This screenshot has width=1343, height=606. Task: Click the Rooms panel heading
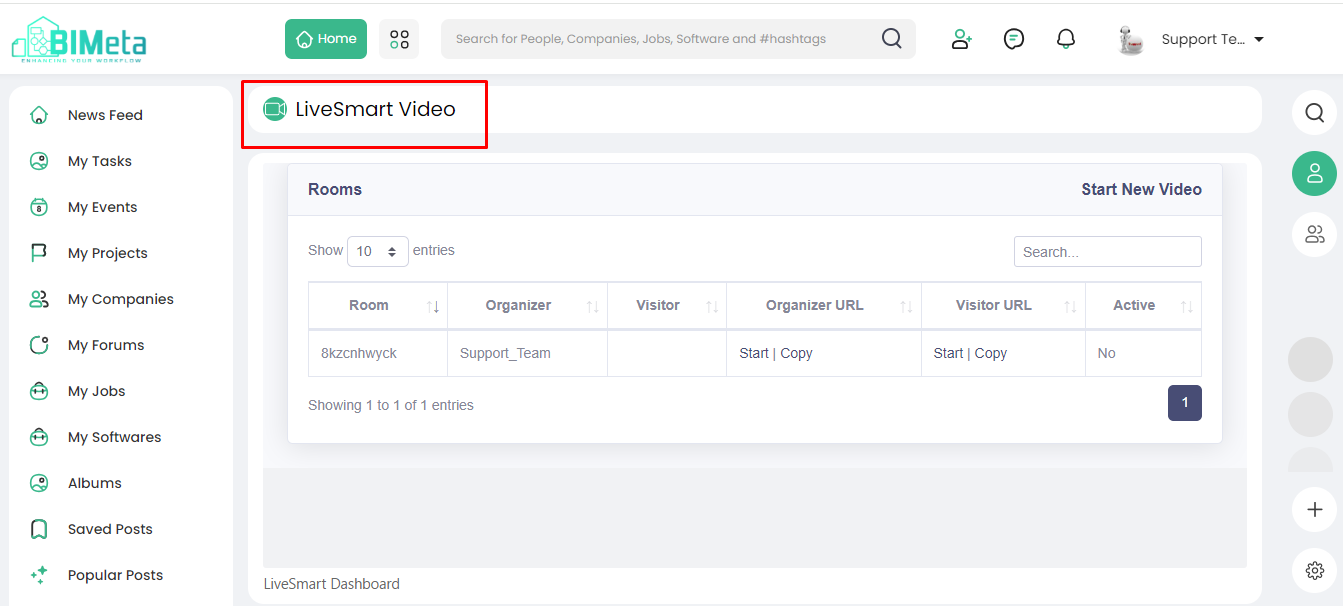(x=335, y=189)
